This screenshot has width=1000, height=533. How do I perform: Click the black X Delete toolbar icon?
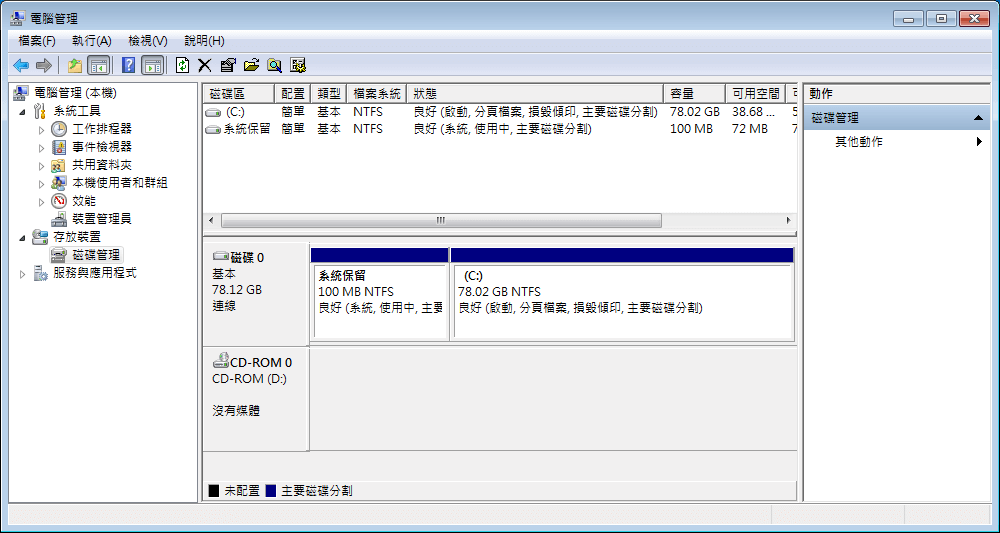coord(204,65)
